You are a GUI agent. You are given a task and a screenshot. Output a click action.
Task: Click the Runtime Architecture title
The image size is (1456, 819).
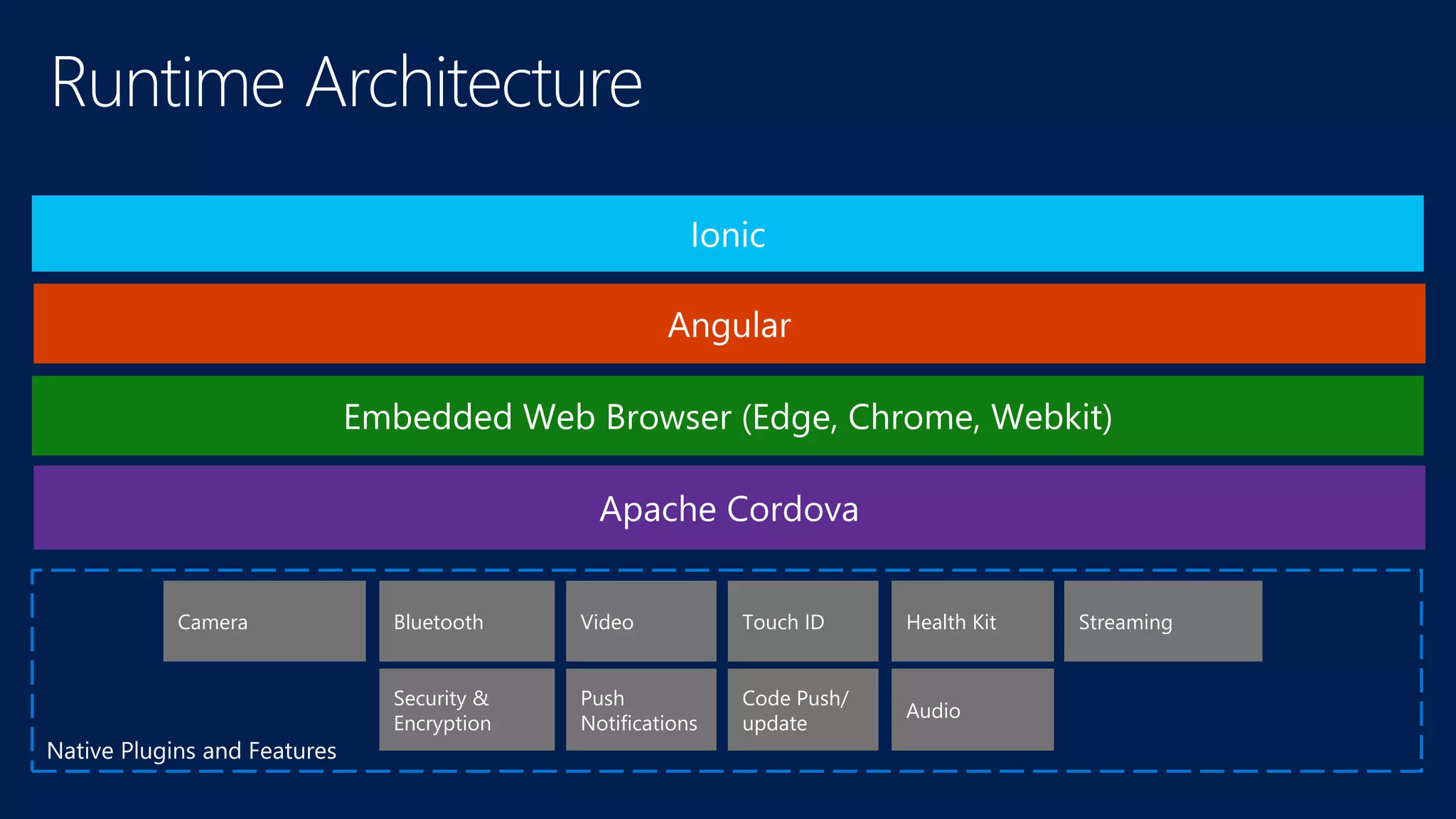coord(346,83)
